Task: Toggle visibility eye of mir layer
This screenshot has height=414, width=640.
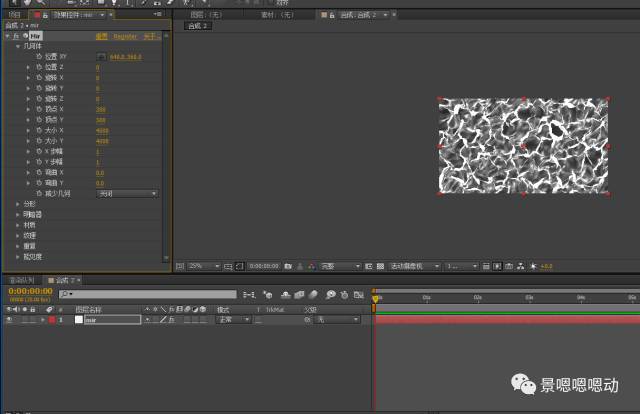Action: pyautogui.click(x=9, y=320)
